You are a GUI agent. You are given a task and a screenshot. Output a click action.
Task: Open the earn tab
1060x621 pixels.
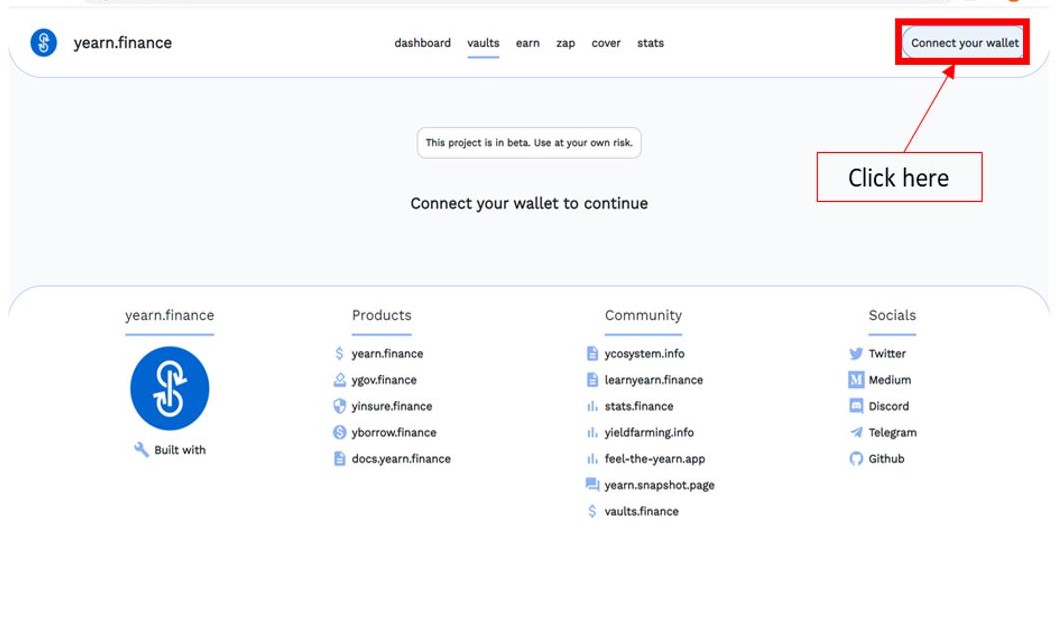click(x=528, y=43)
